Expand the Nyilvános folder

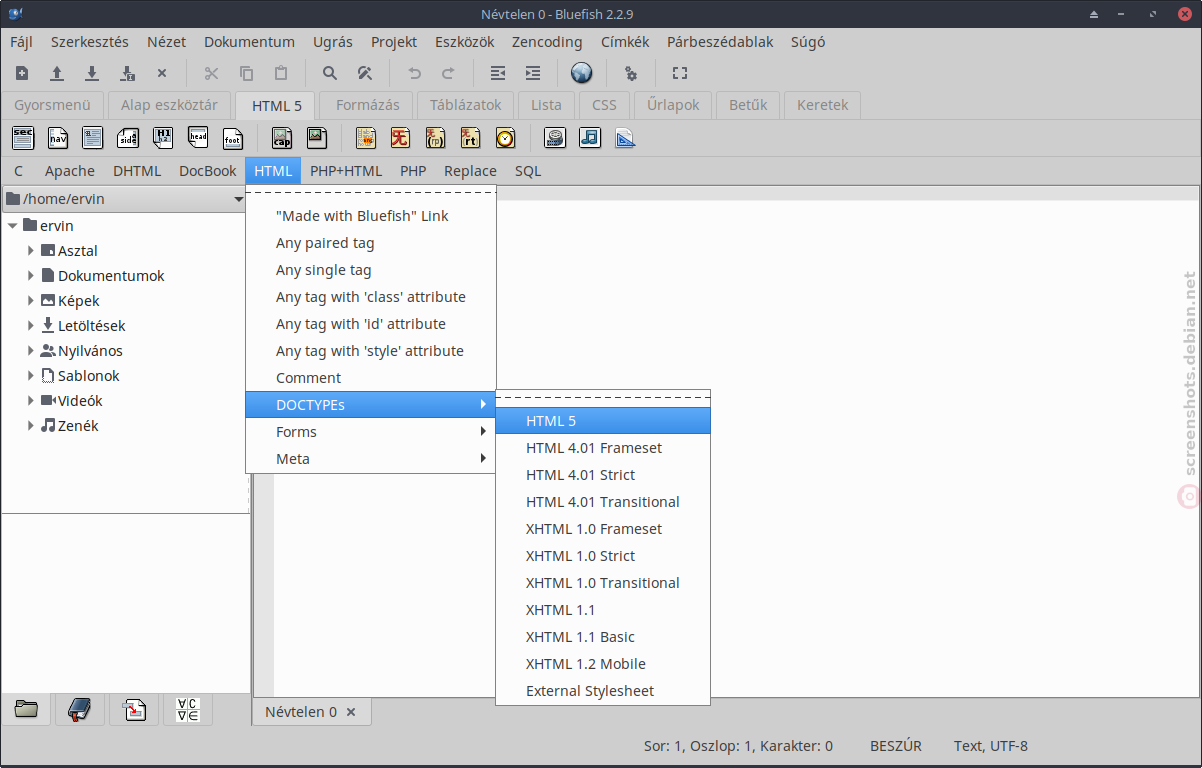click(31, 351)
